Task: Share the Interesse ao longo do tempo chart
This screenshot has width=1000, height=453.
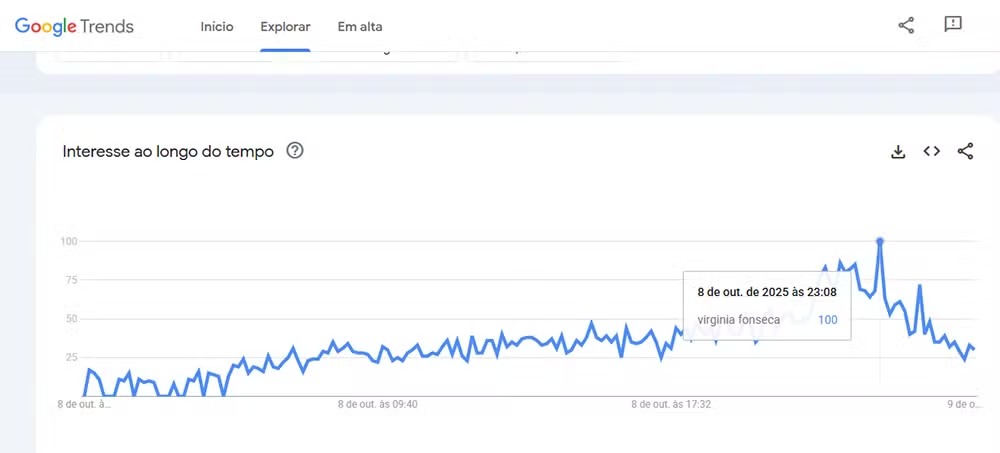Action: coord(965,152)
